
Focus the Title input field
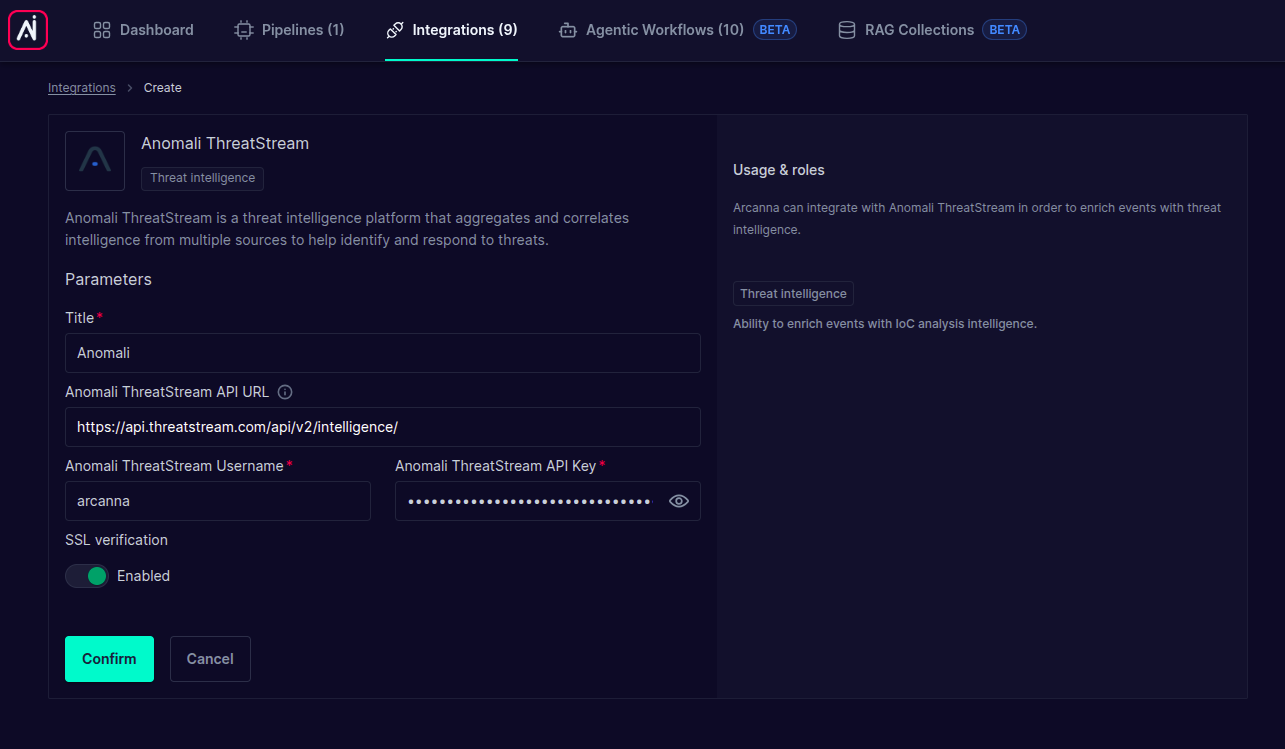point(383,353)
